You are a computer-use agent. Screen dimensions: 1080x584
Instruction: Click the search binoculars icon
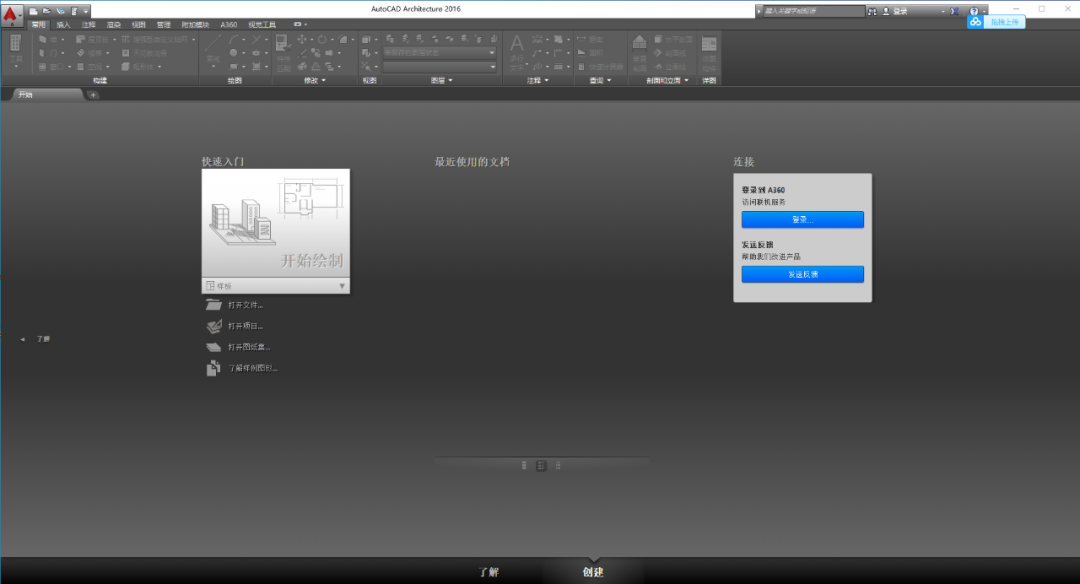pyautogui.click(x=872, y=11)
